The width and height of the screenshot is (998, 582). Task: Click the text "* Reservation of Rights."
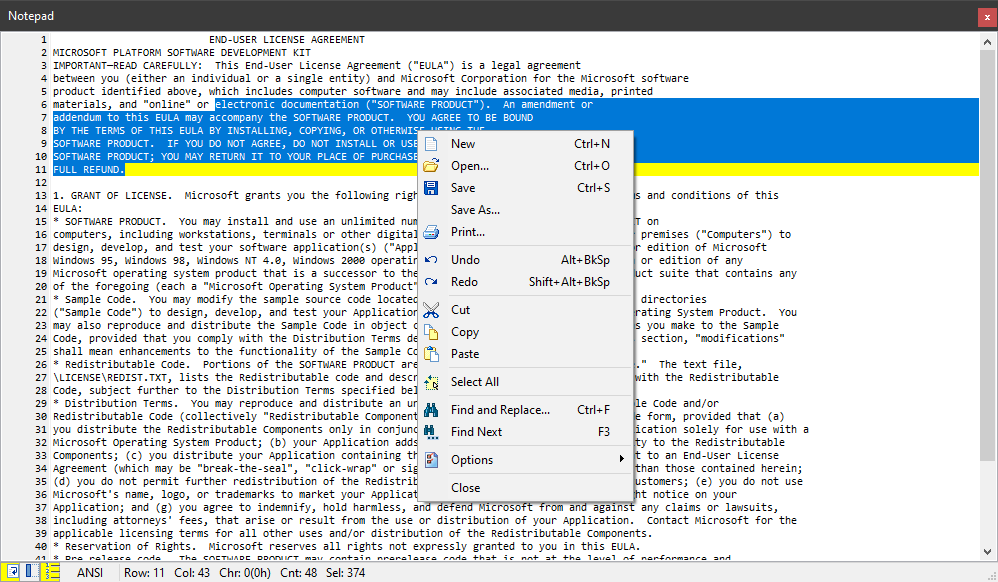pos(125,546)
